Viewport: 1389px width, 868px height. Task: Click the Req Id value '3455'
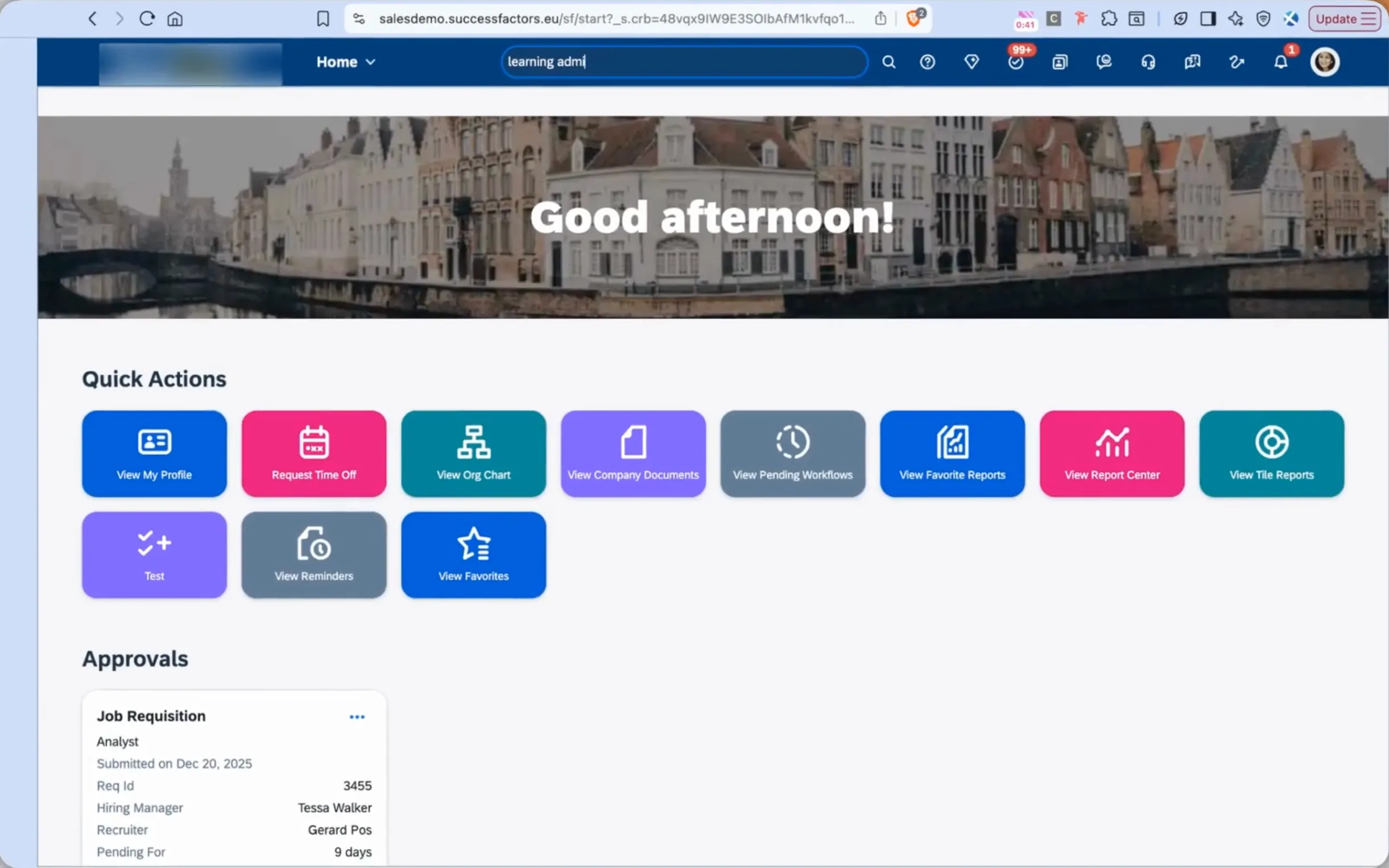pos(357,786)
